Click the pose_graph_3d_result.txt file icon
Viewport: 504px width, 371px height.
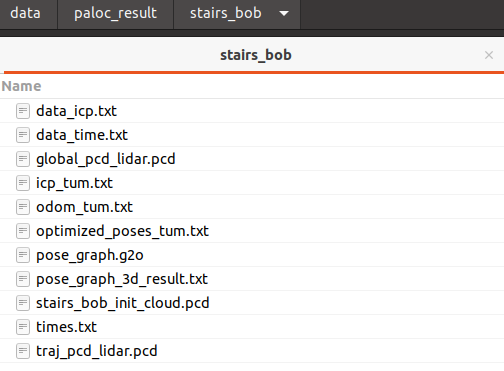click(x=23, y=279)
